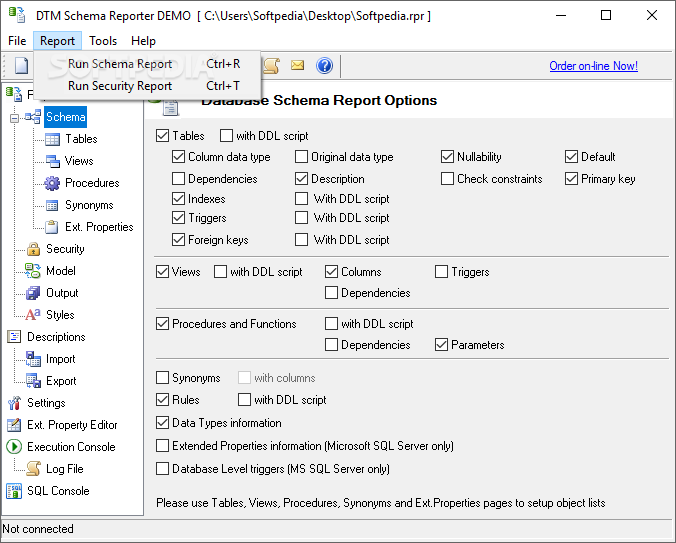The image size is (676, 543).
Task: Select Styles in the tree
Action: click(x=60, y=315)
